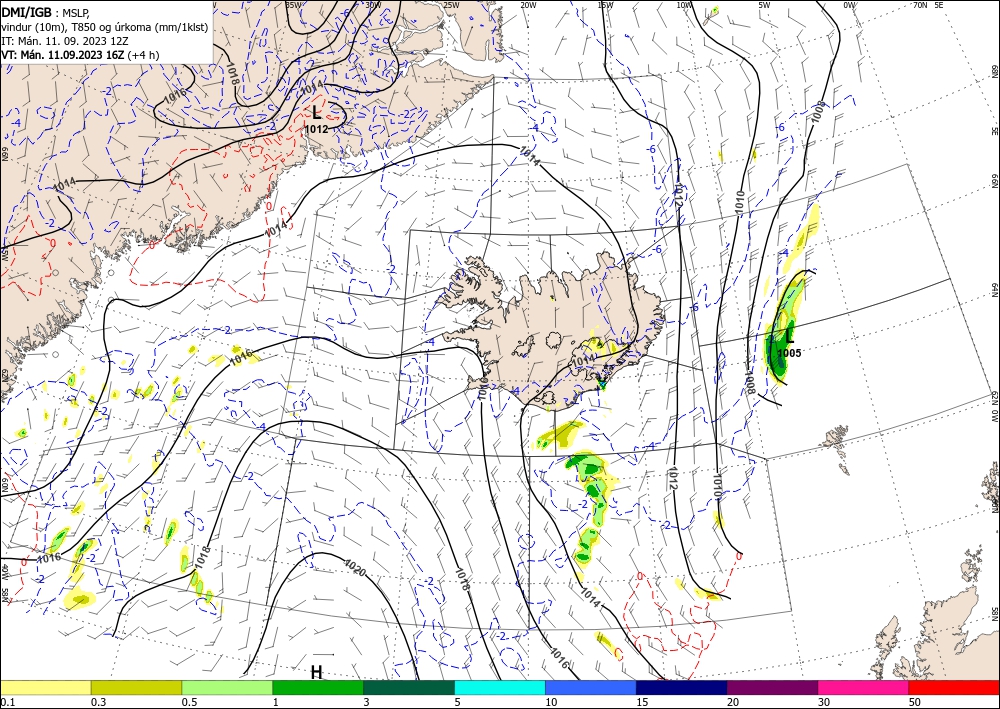Click the '0.5' legend scale value
Viewport: 1000px width, 709px height.
(189, 702)
